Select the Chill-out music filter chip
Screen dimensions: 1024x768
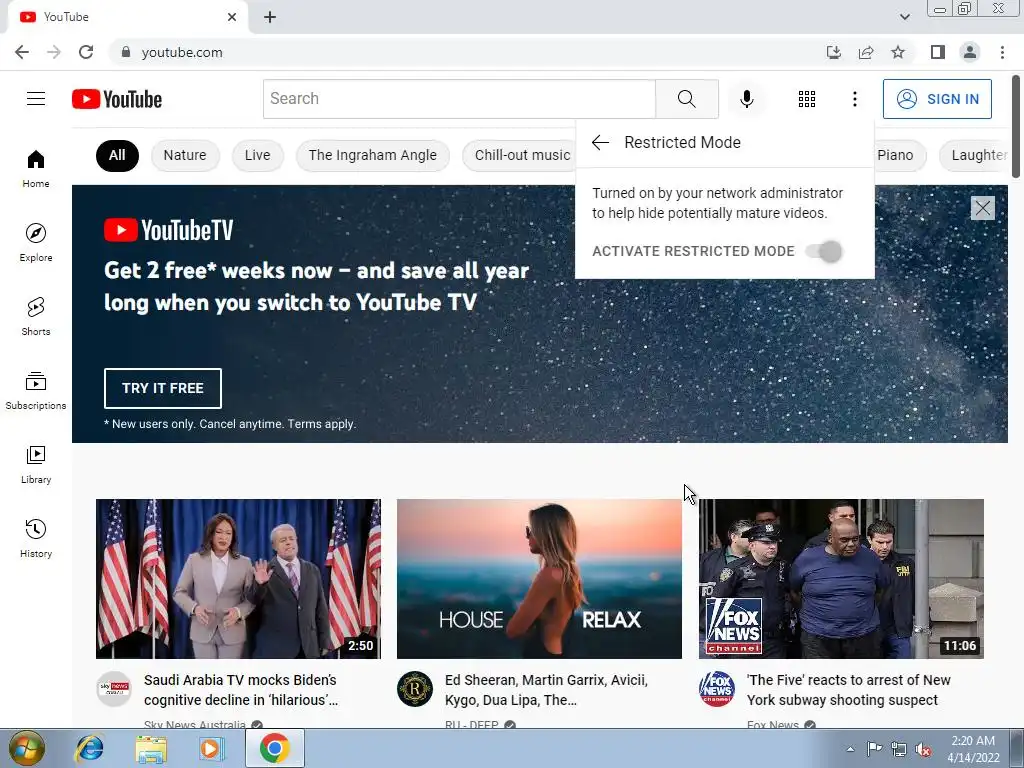(x=520, y=155)
